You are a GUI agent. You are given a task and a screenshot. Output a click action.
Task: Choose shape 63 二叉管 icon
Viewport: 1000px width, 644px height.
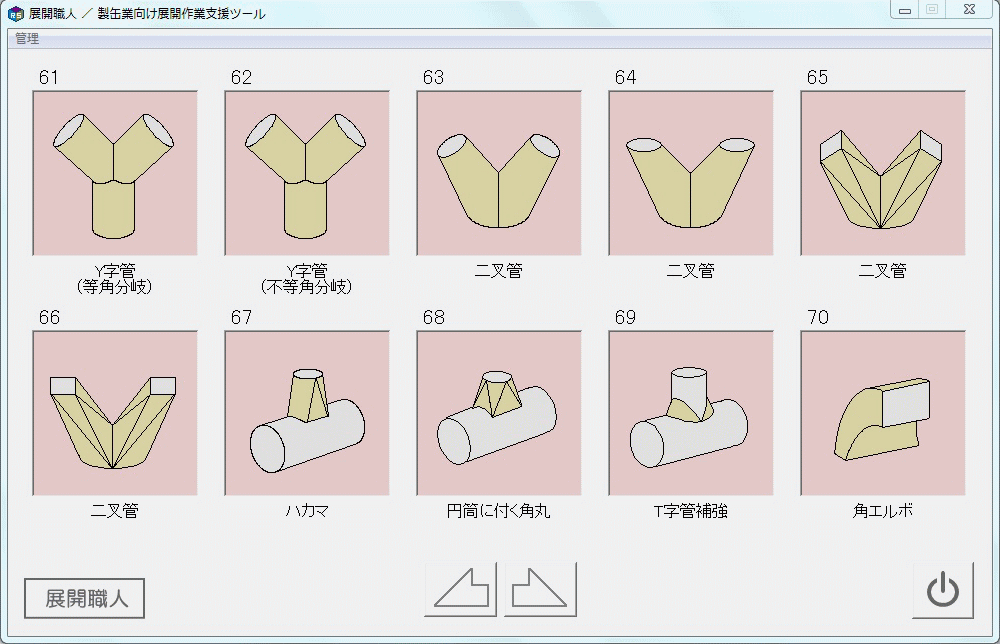(499, 173)
